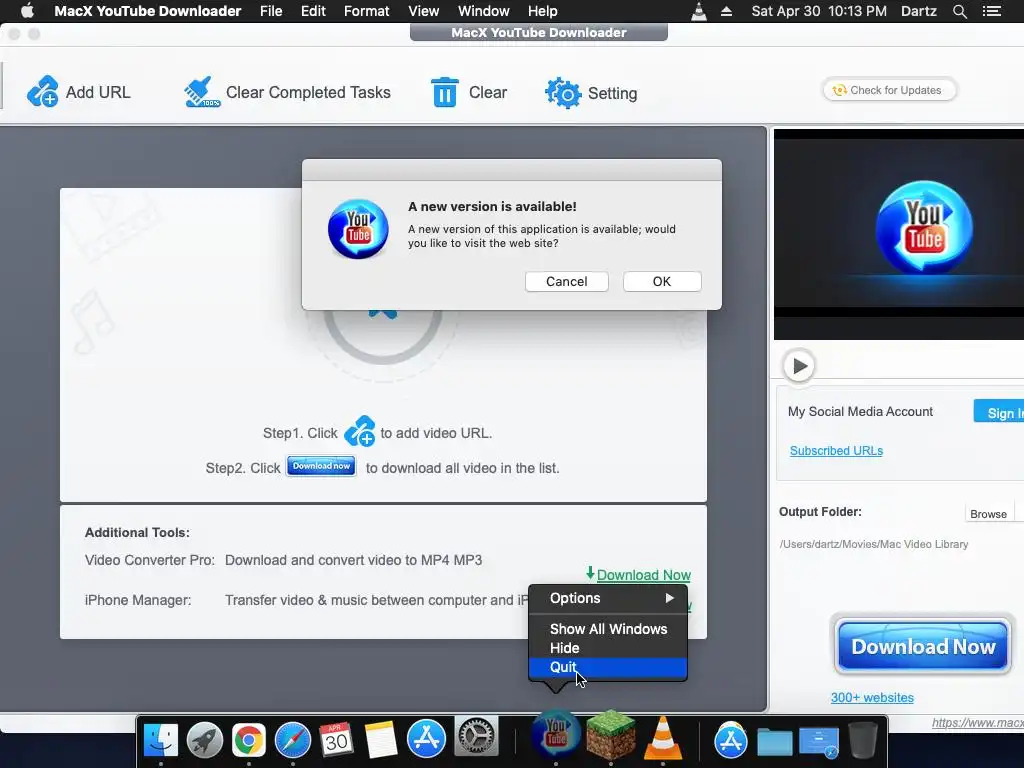Click the YouTube logo in the update dialog

click(x=358, y=229)
